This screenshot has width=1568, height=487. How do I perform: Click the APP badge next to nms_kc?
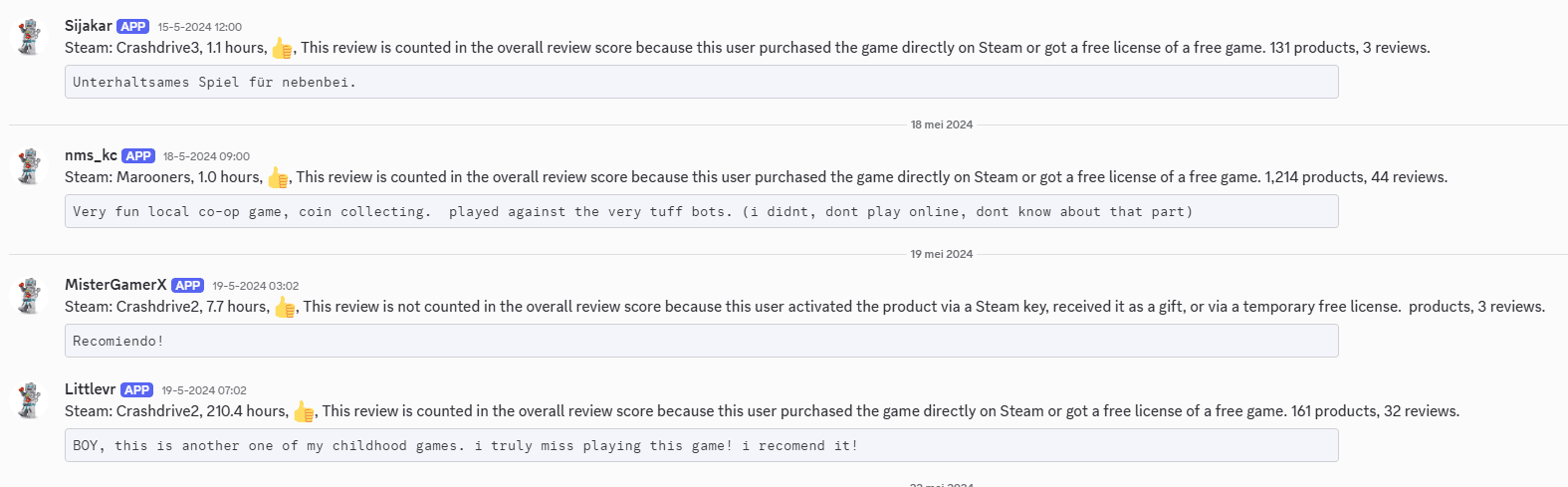pos(138,156)
